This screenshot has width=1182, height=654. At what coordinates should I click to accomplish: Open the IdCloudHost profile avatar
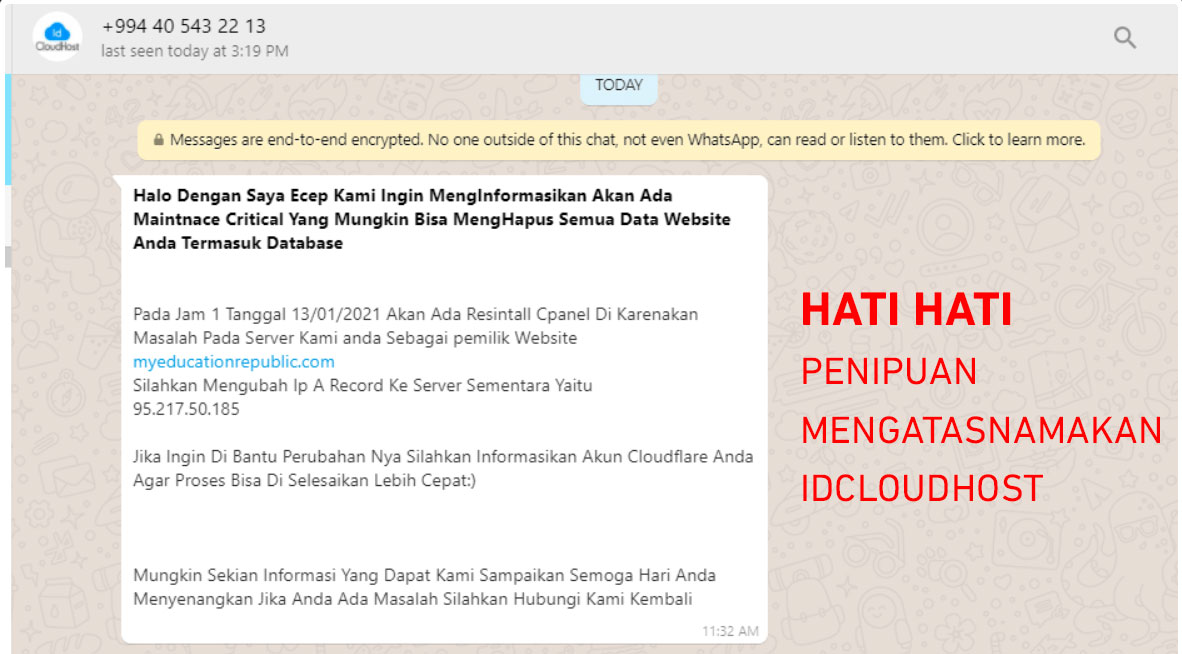tap(57, 38)
